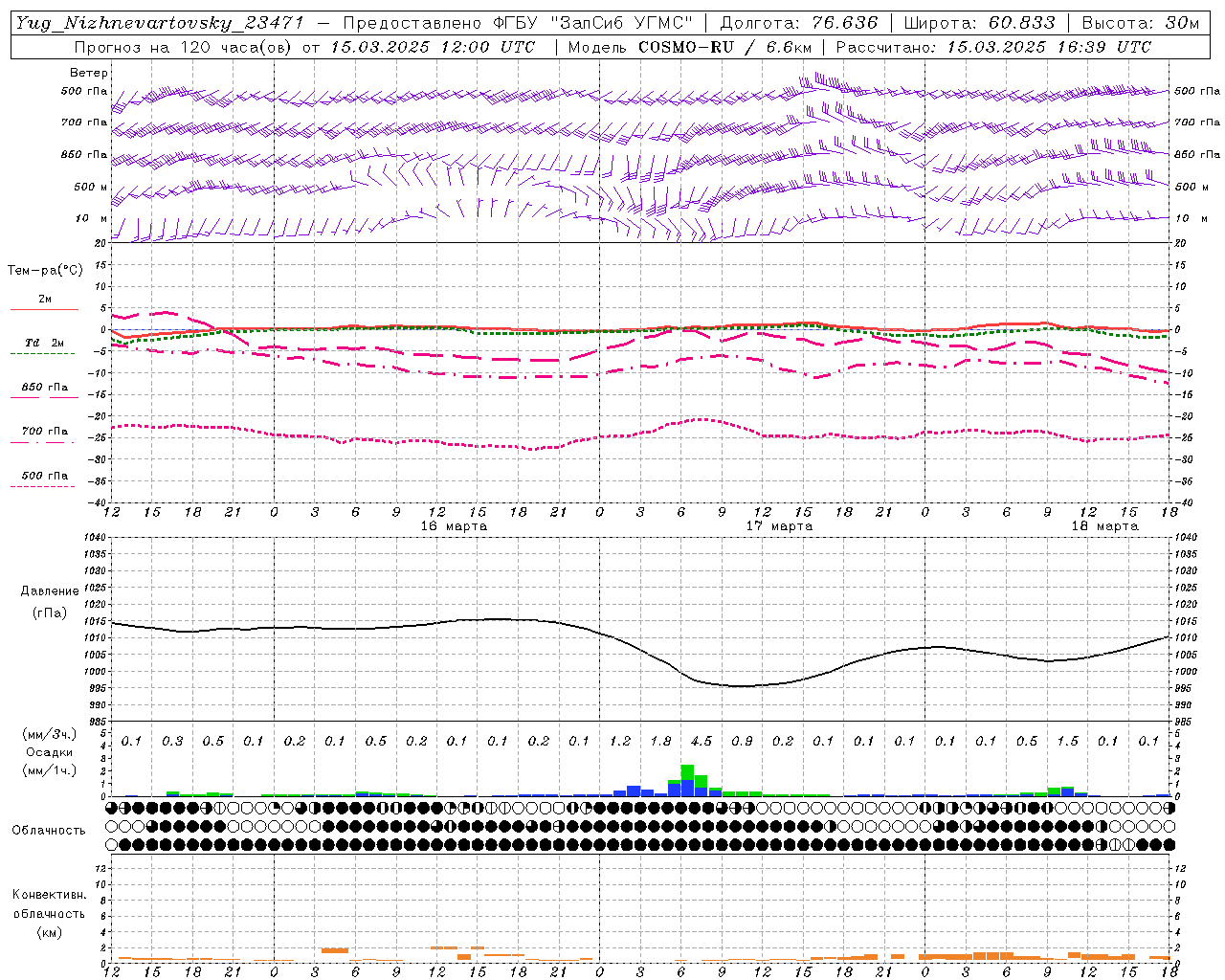The width and height of the screenshot is (1225, 980).
Task: Select the 'Широта: 60.833' header field
Action: click(x=979, y=23)
